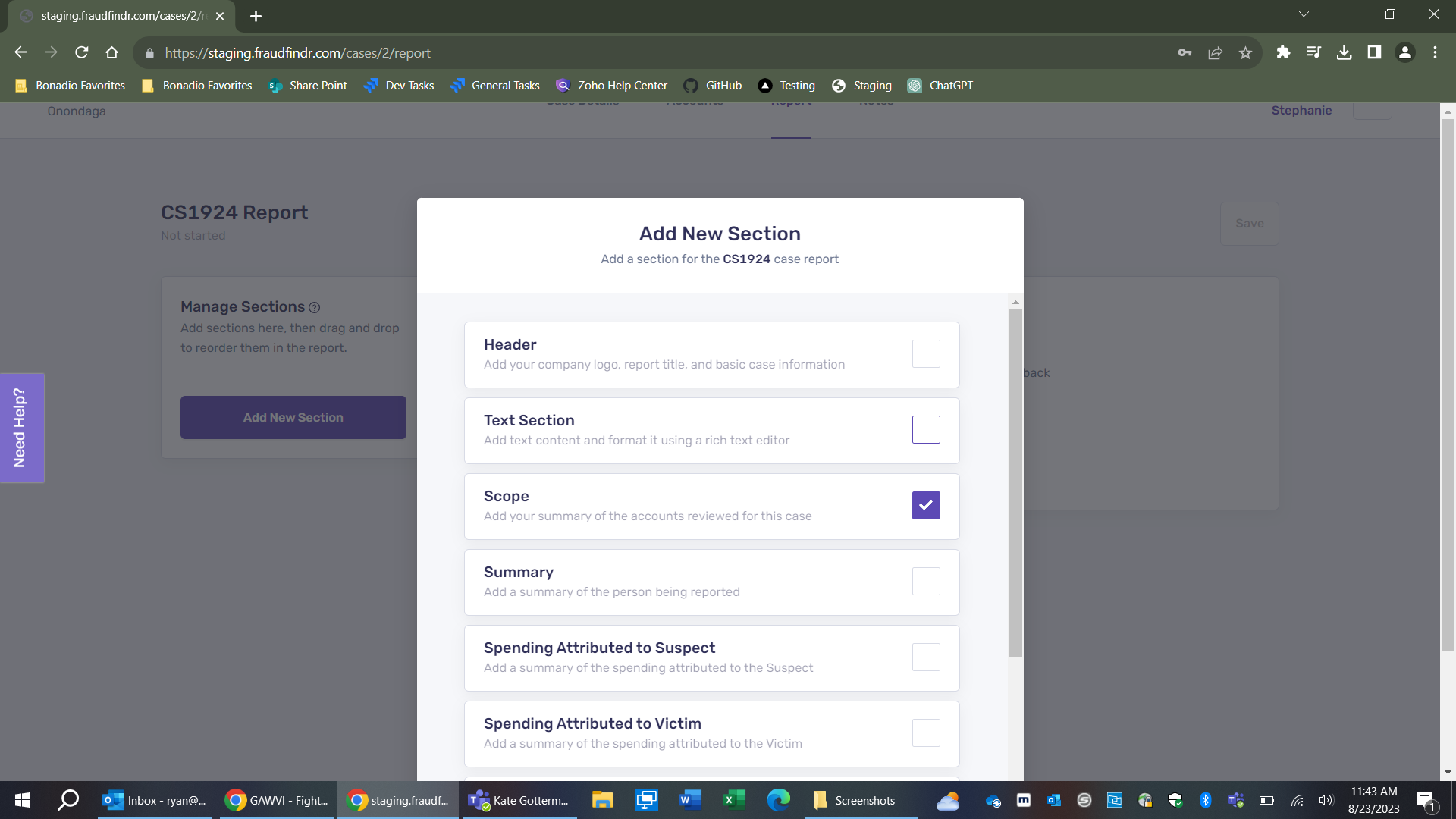Viewport: 1456px width, 819px height.
Task: Open the Need Help? side tab
Action: point(20,428)
